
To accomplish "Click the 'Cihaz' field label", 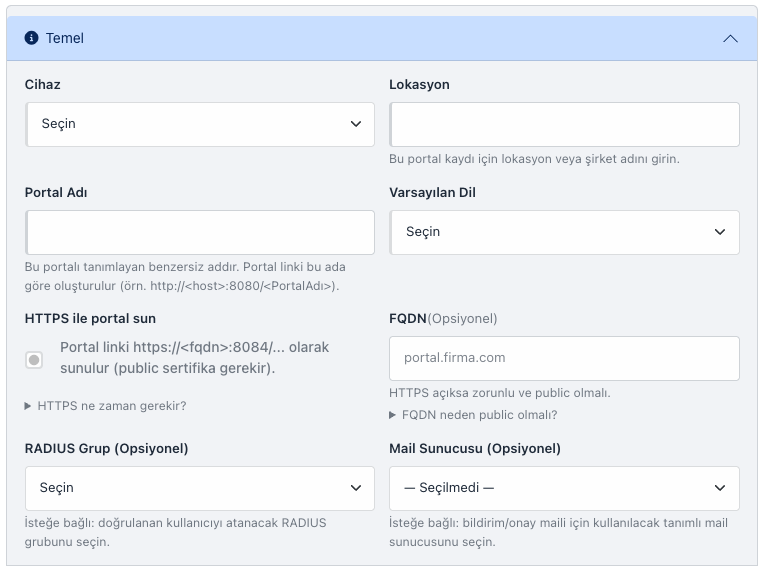I will (x=42, y=84).
